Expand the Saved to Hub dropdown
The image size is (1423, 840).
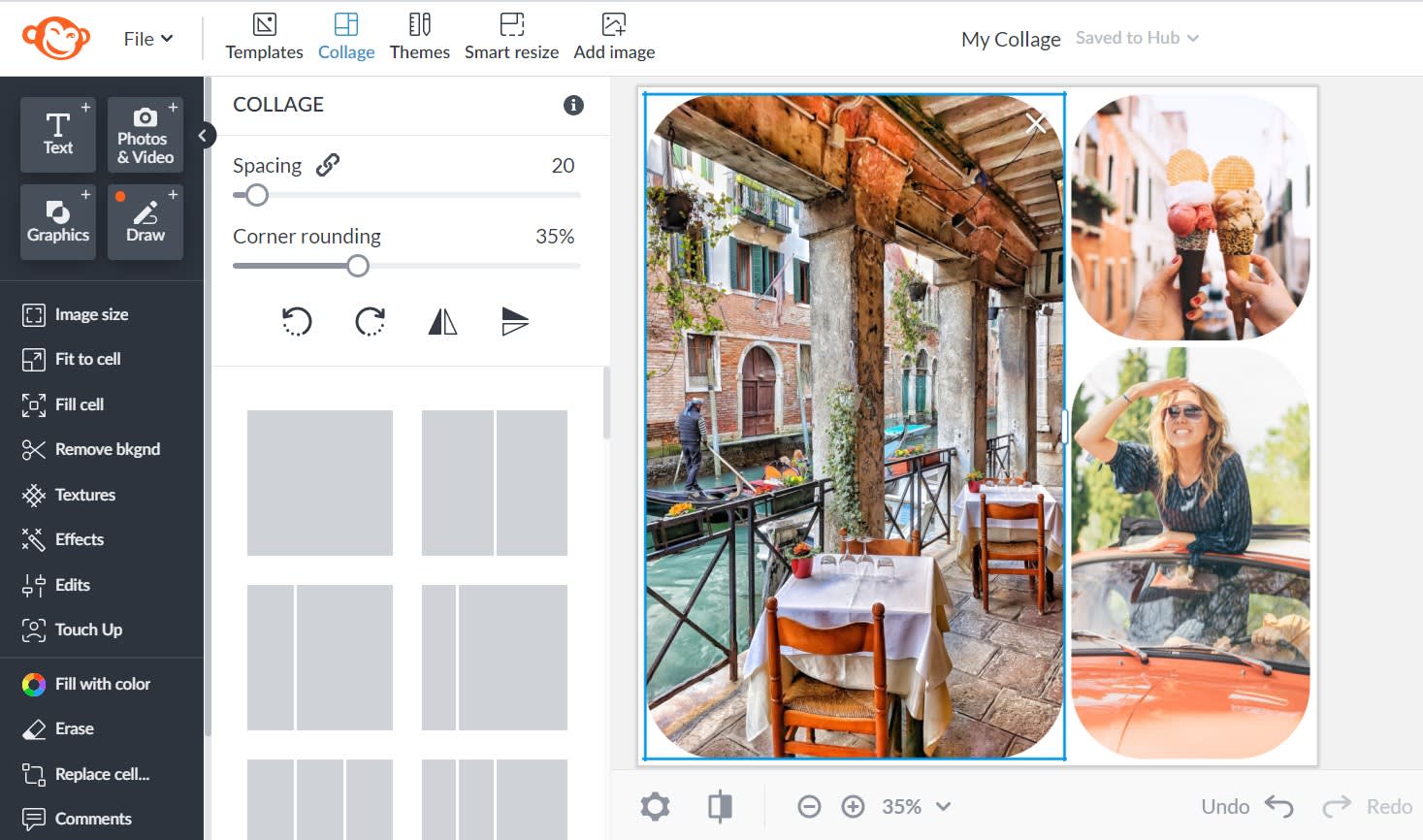coord(1137,38)
